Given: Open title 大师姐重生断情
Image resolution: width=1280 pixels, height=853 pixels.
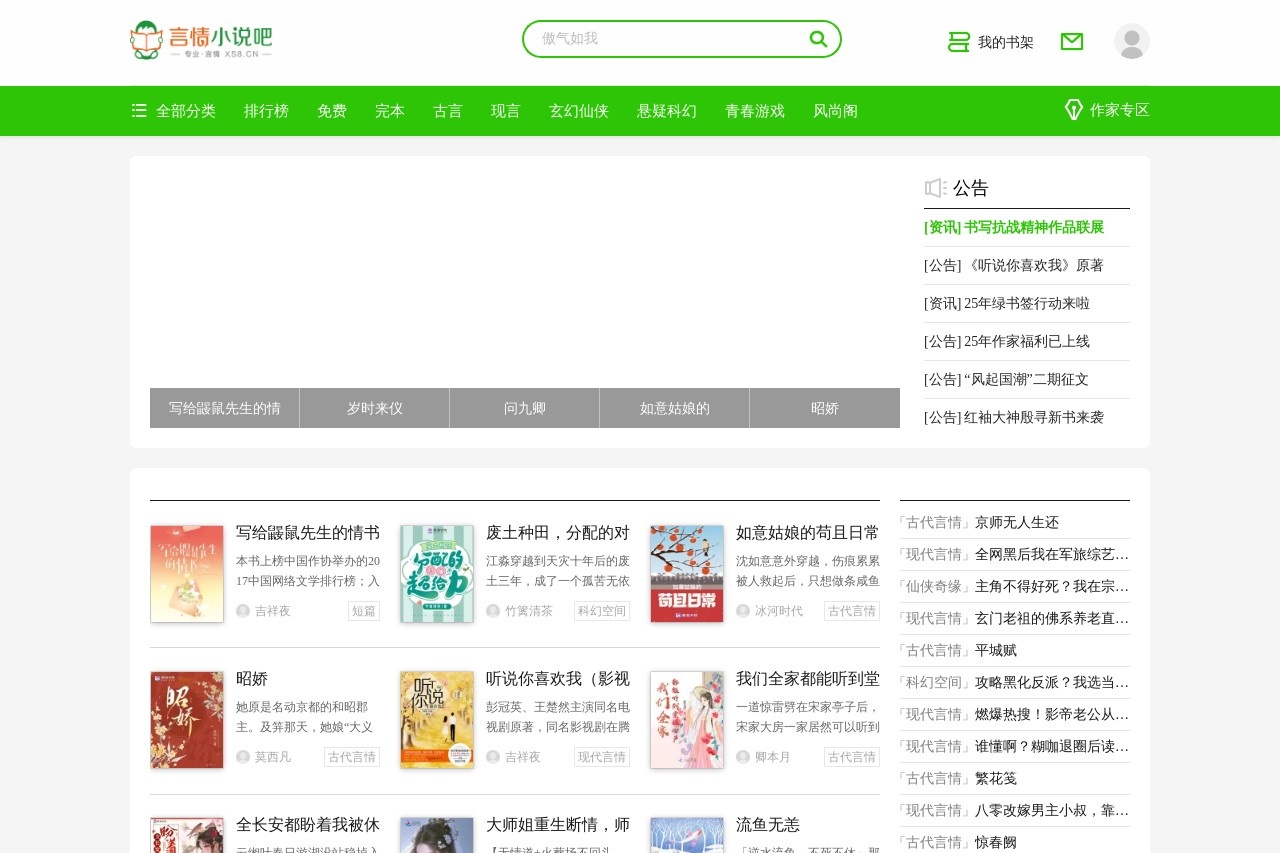Looking at the screenshot, I should click(x=558, y=825).
